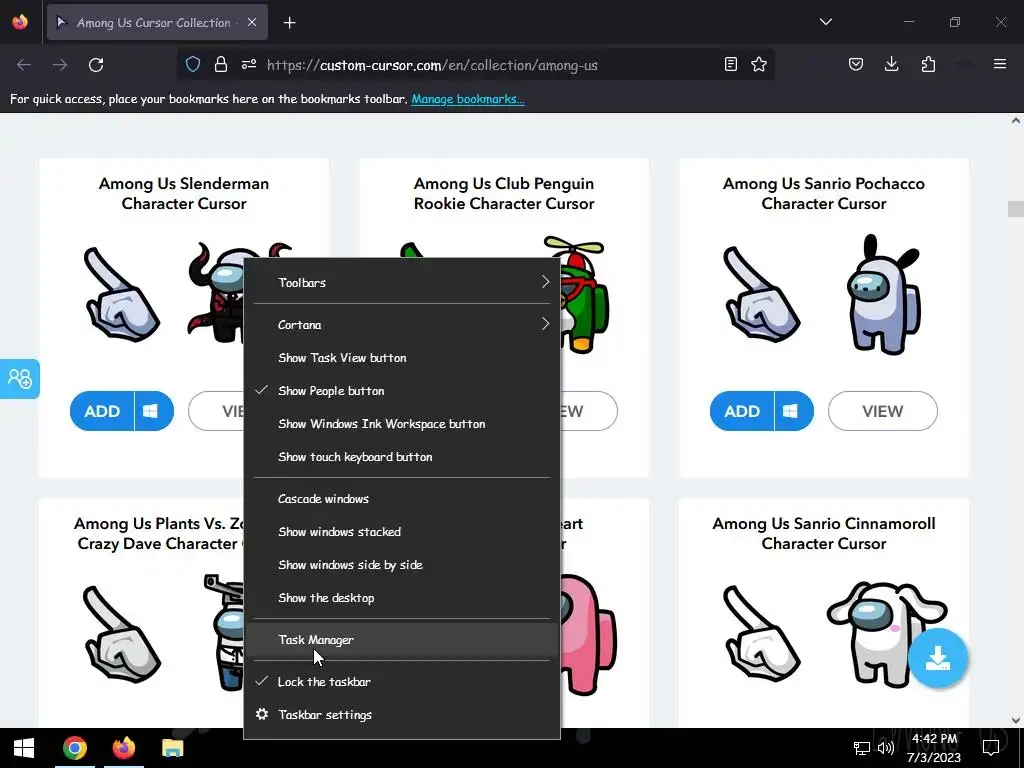Image resolution: width=1024 pixels, height=768 pixels.
Task: Open Taskbar settings
Action: pyautogui.click(x=402, y=714)
